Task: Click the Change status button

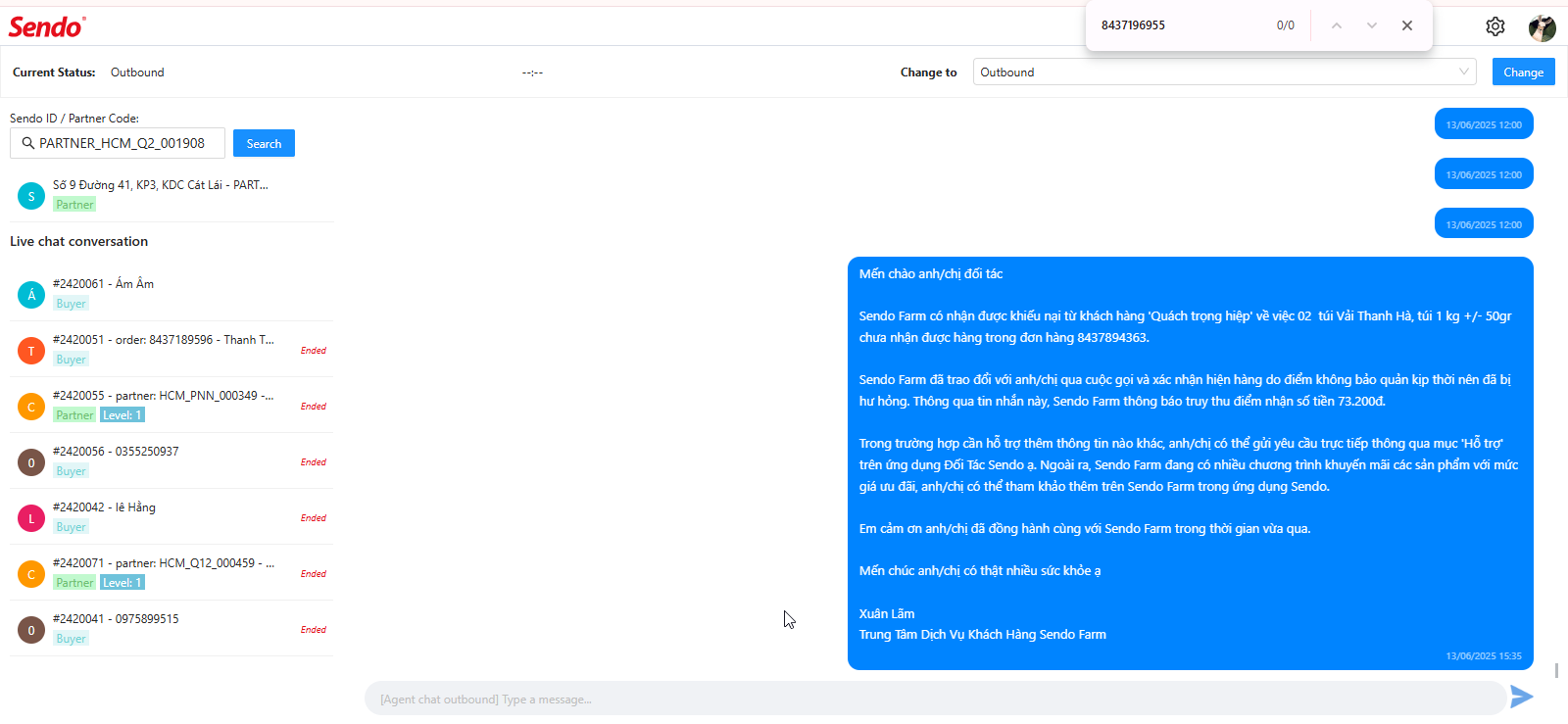Action: coord(1523,72)
